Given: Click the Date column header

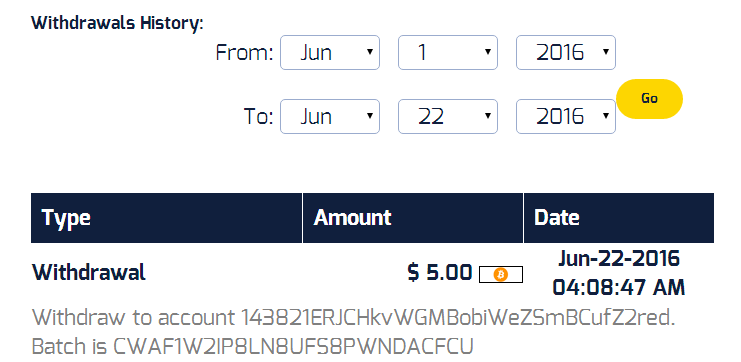Looking at the screenshot, I should click(x=619, y=218).
